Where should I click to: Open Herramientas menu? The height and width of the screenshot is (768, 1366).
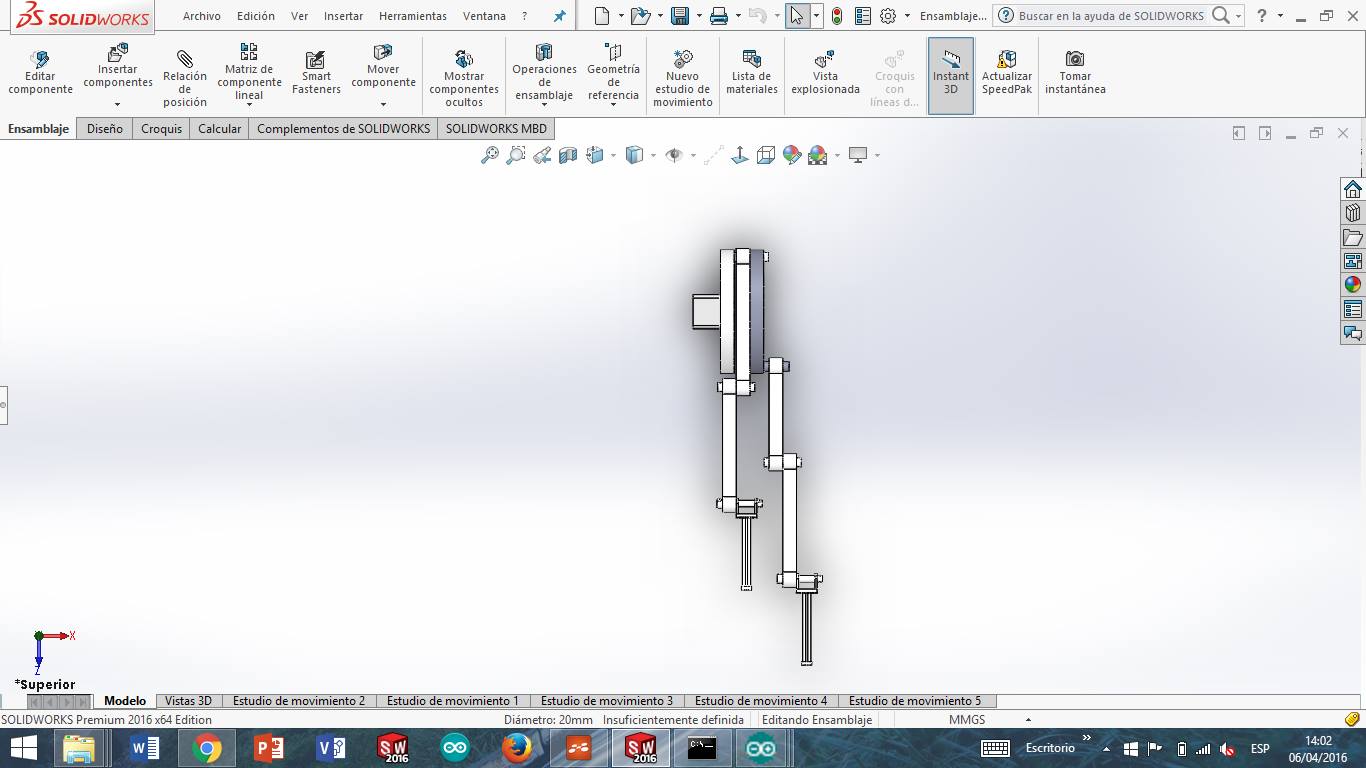(x=413, y=16)
